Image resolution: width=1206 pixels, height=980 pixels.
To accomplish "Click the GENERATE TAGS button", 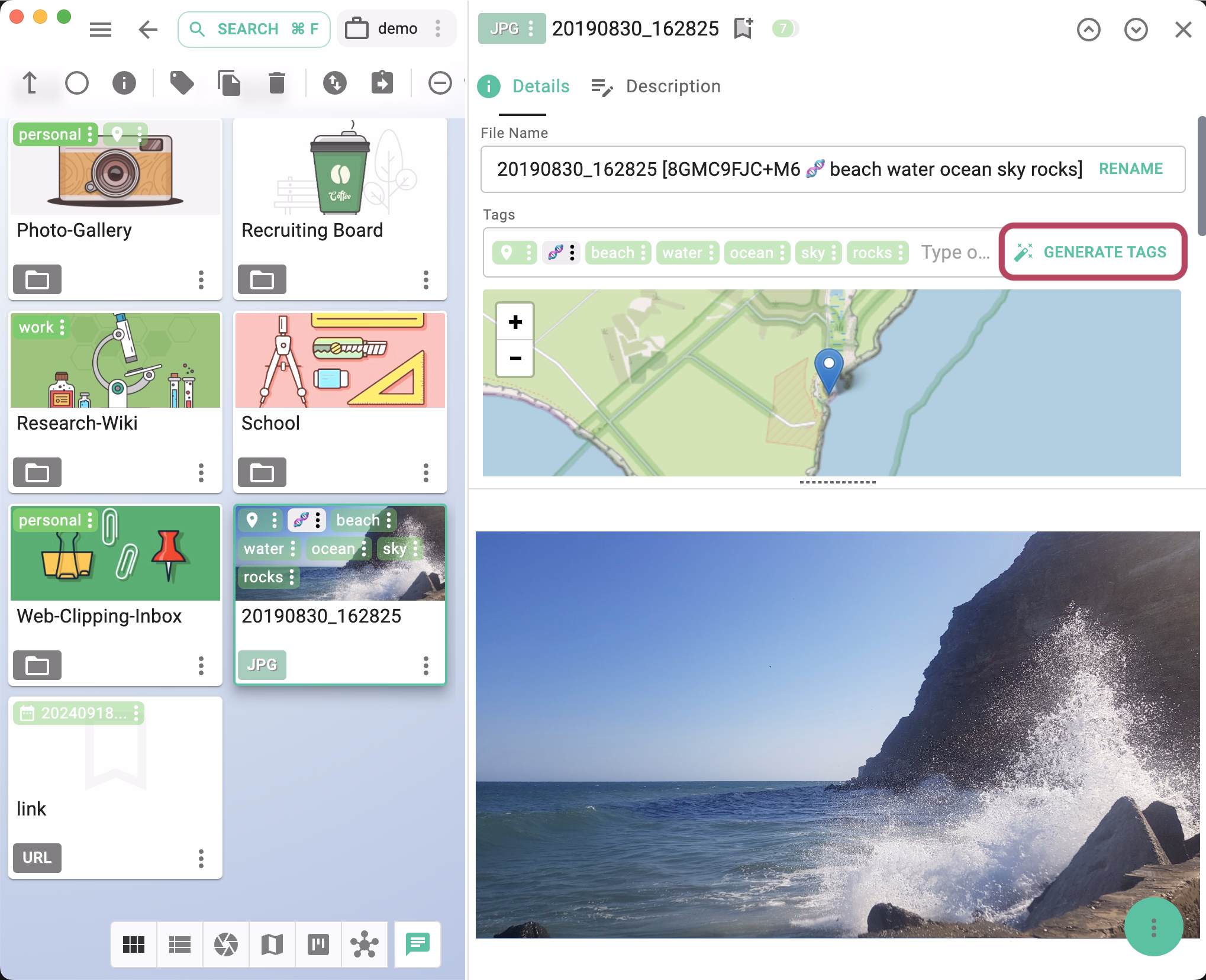I will [1104, 252].
